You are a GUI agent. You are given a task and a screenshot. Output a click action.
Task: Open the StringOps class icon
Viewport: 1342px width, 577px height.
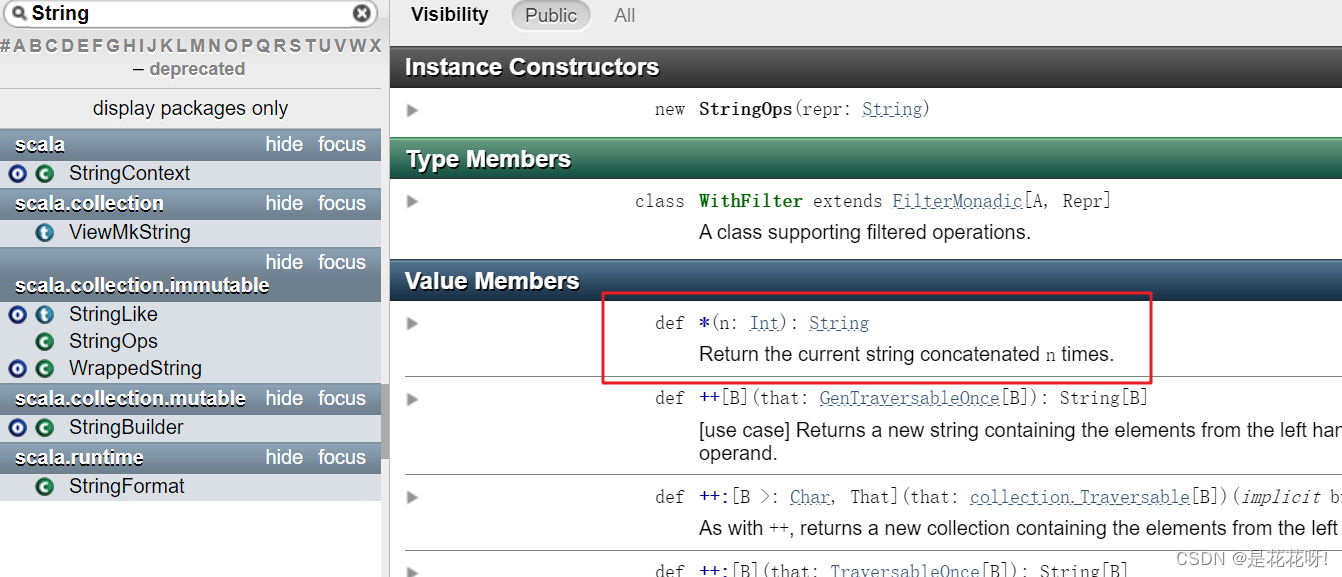click(44, 342)
